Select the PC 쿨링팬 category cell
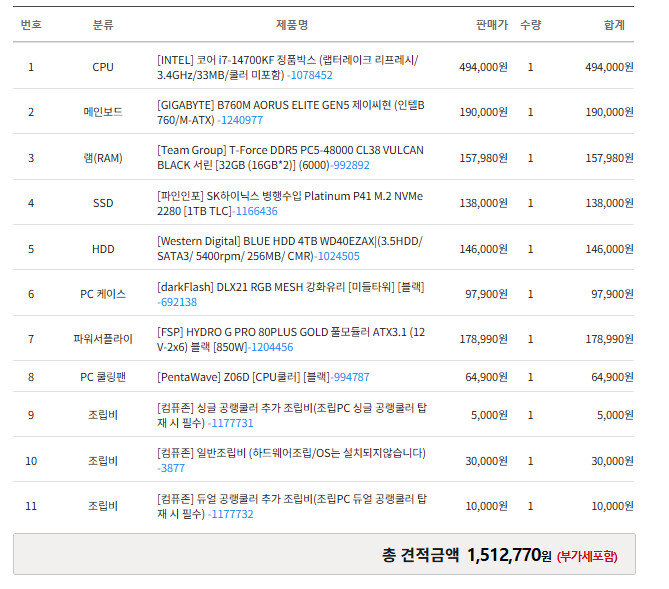 pos(103,377)
